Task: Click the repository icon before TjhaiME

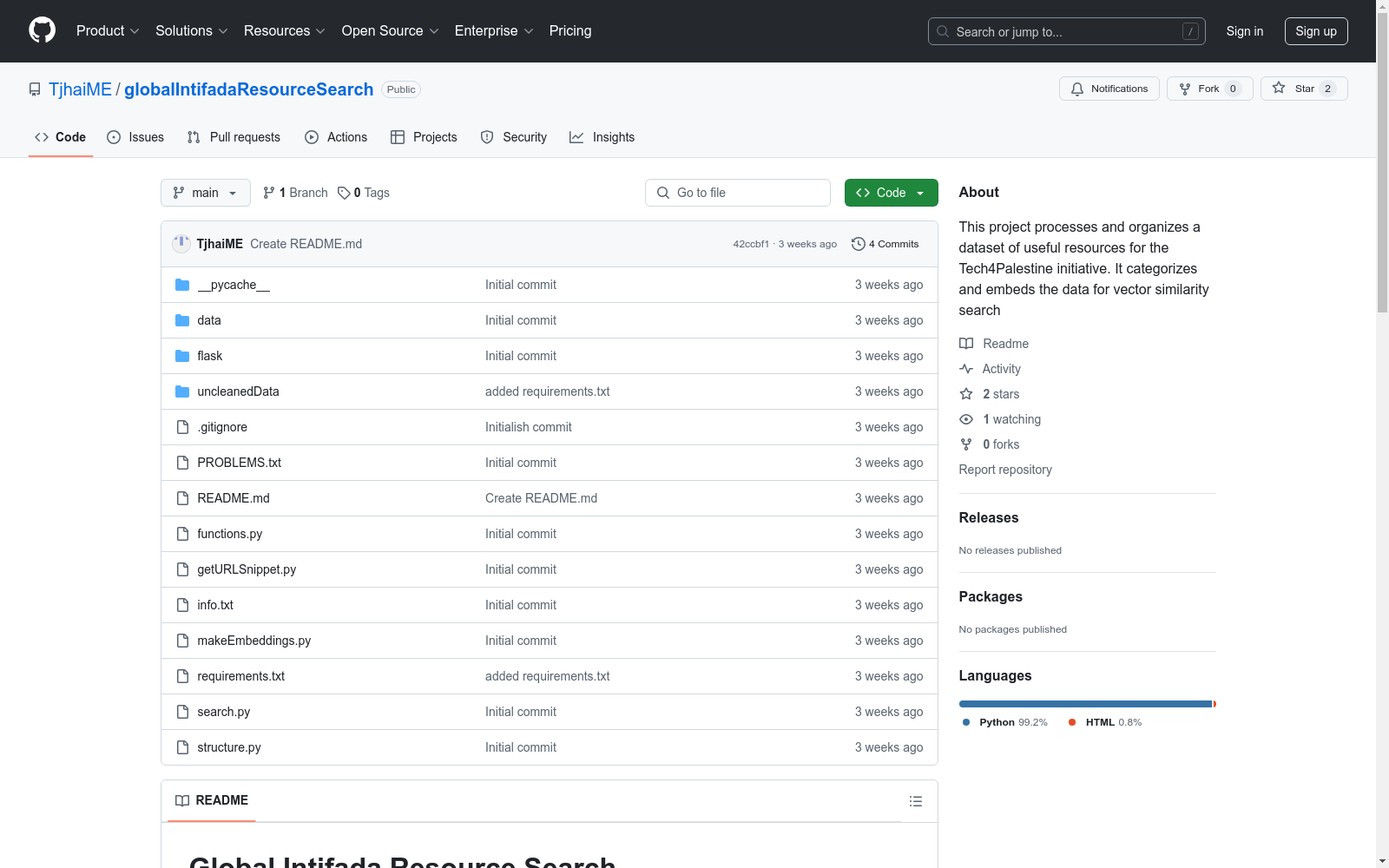Action: point(35,89)
